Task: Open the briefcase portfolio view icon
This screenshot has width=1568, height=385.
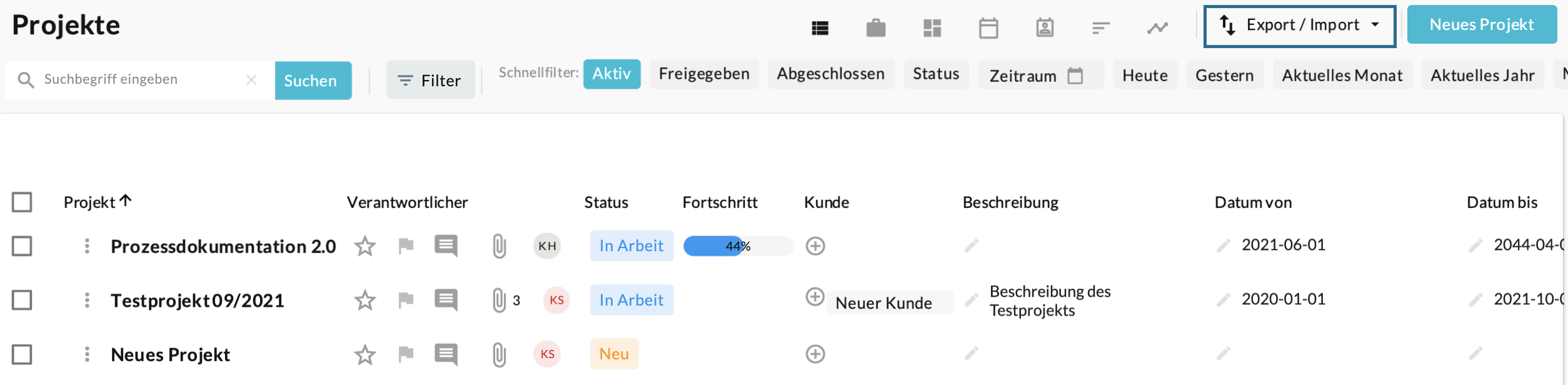Action: (875, 28)
